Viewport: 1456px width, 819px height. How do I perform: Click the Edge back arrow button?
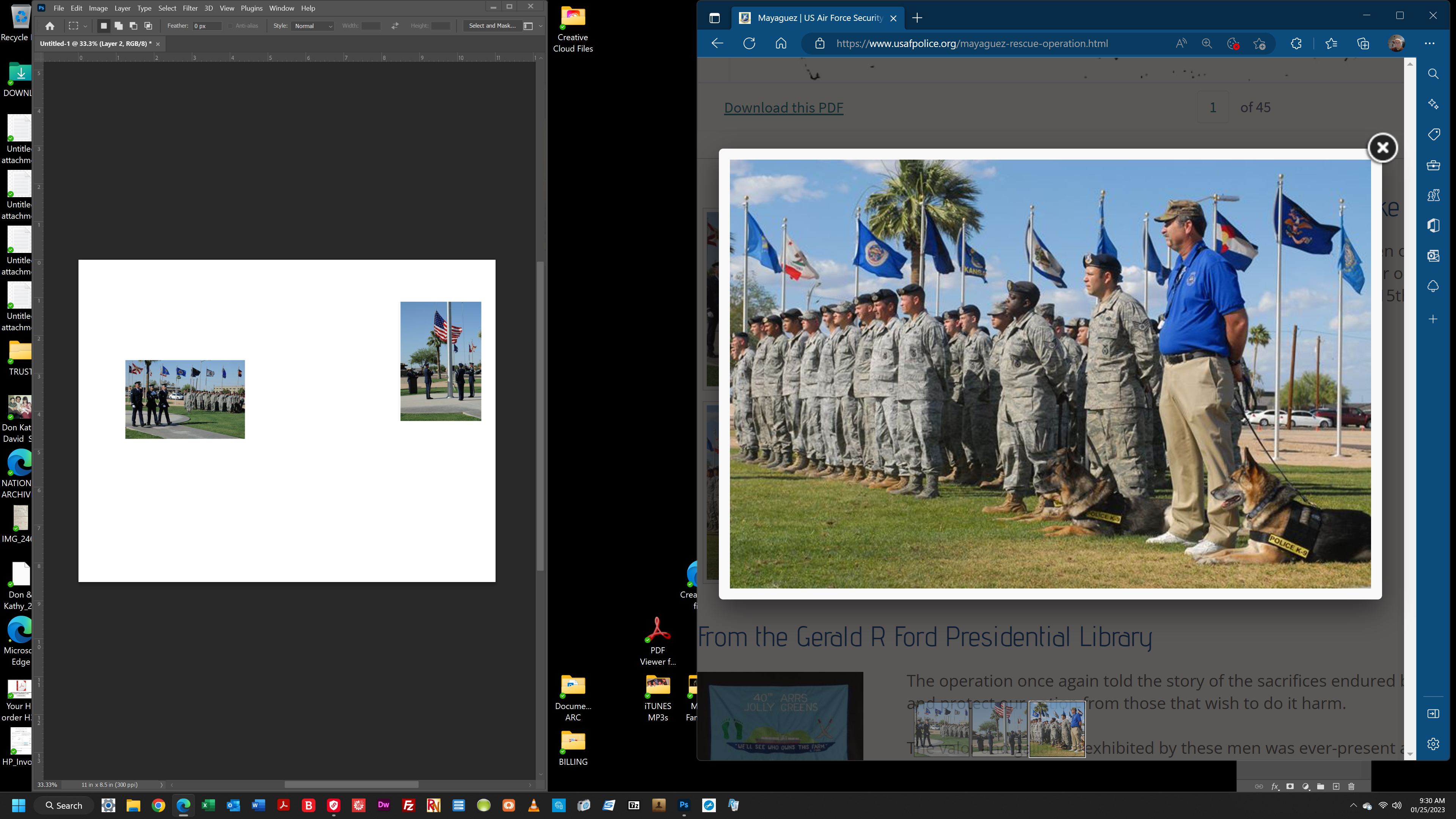coord(717,44)
